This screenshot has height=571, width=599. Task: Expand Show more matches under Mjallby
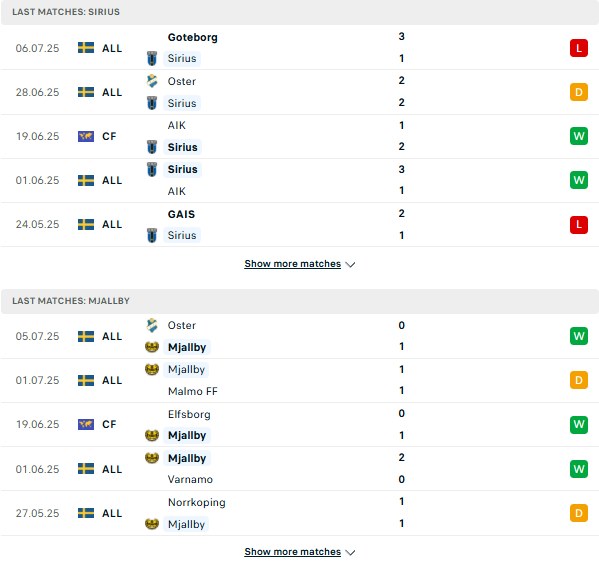point(293,552)
